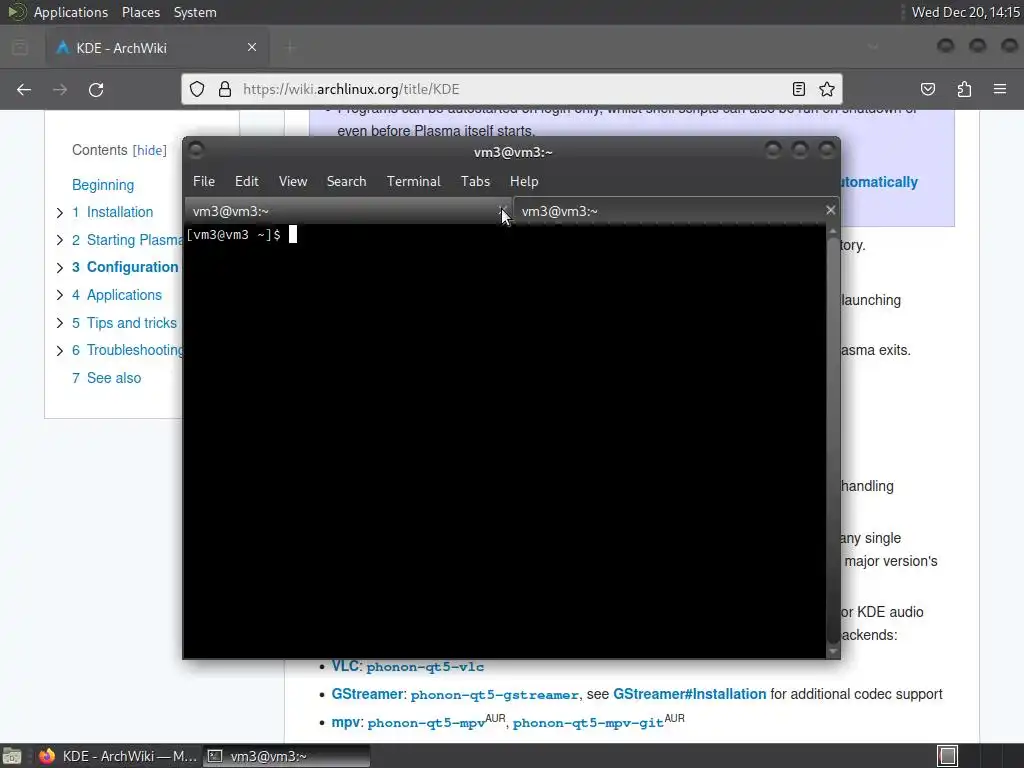Open Firefox hamburger application menu
1024x768 pixels.
tap(1000, 89)
